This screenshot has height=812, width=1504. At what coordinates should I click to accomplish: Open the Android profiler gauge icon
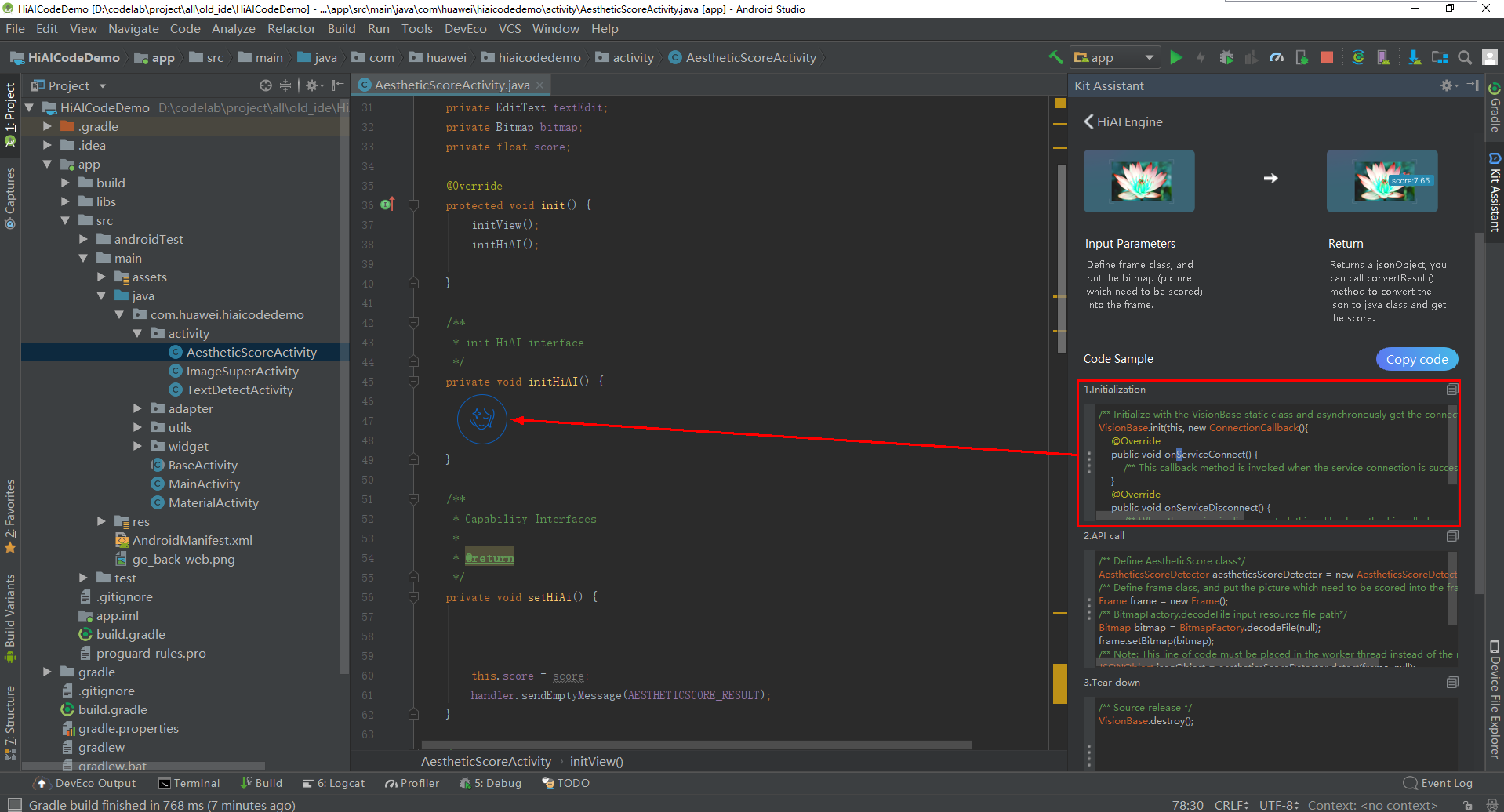(1277, 57)
